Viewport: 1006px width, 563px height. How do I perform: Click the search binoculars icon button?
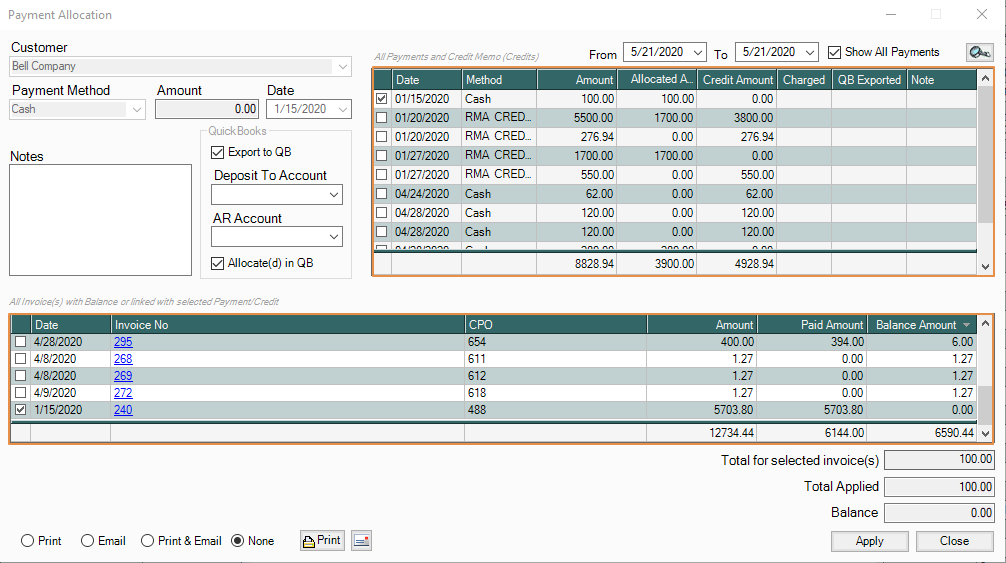pyautogui.click(x=979, y=52)
